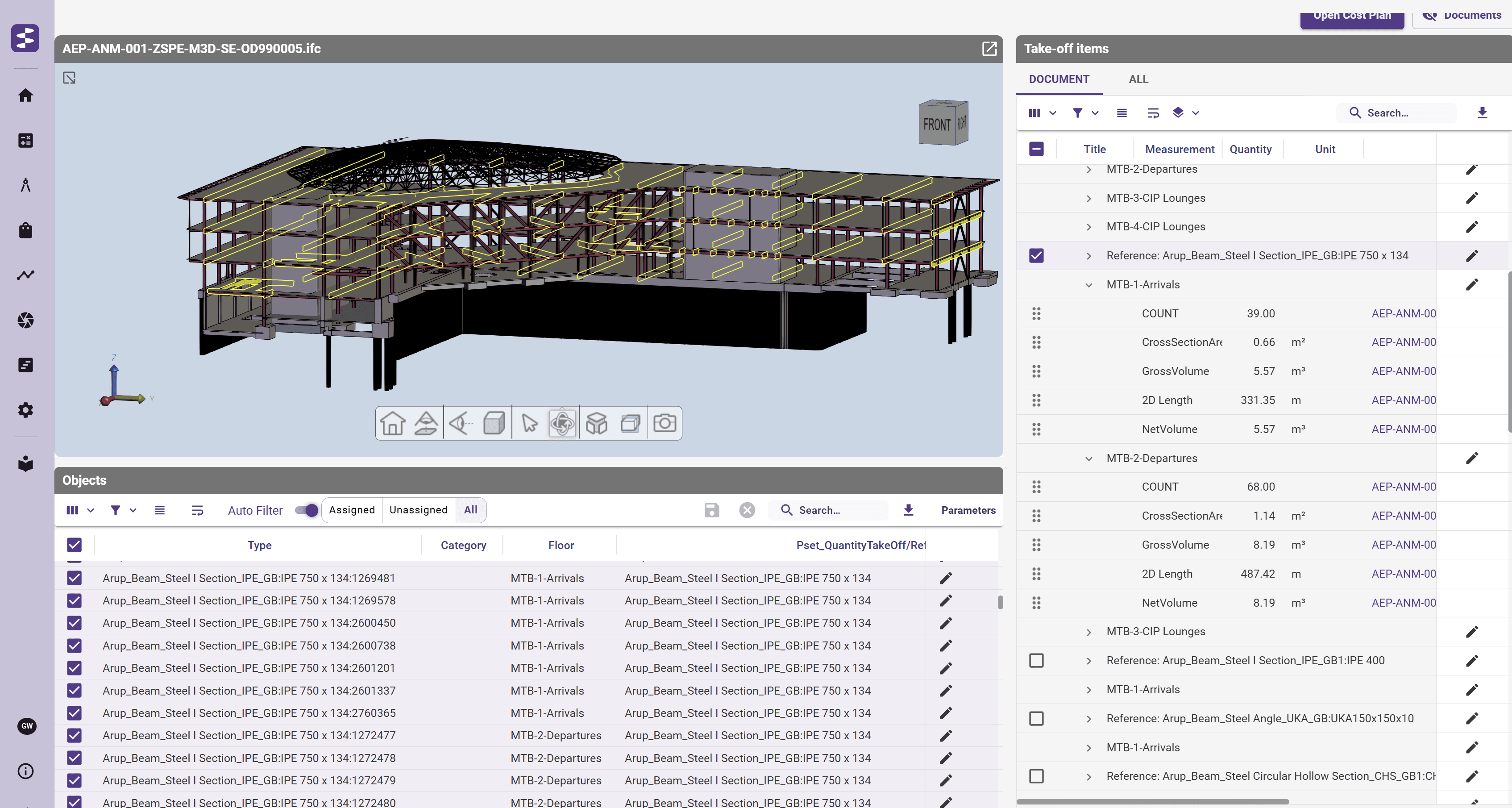Click the FRONT face of the view cube

tap(936, 125)
